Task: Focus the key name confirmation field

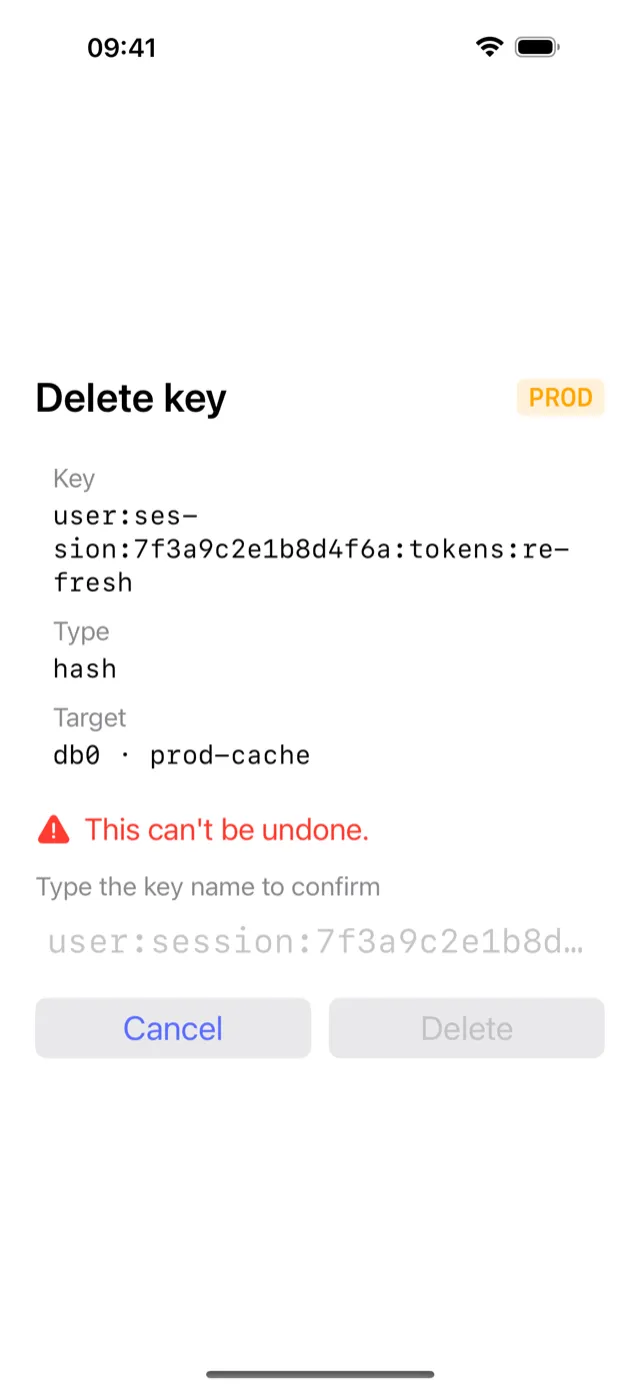Action: coord(320,942)
